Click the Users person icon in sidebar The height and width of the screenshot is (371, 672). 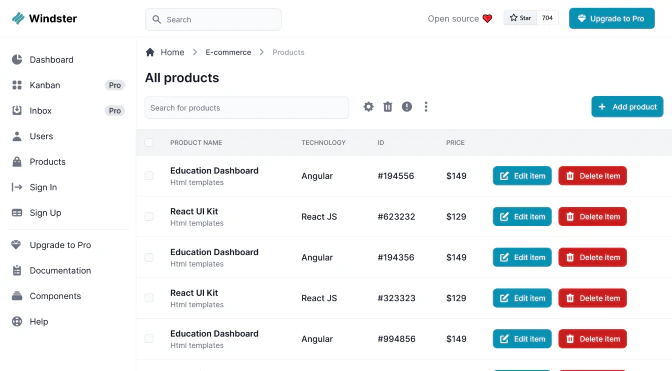[x=17, y=136]
